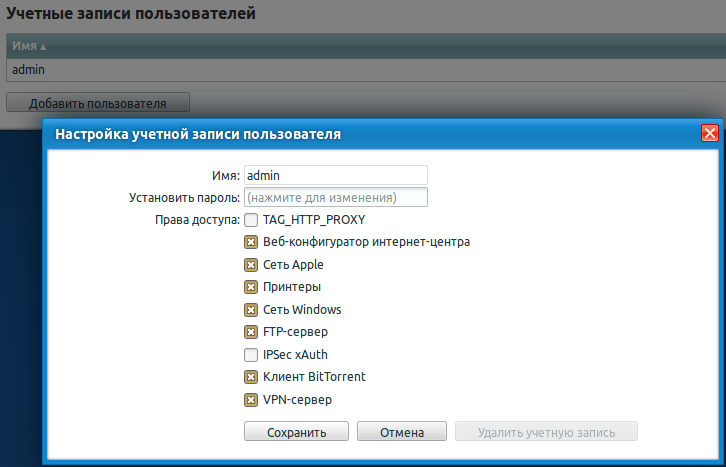
Task: Enable the IPSec xAuth checkbox
Action: tap(252, 354)
